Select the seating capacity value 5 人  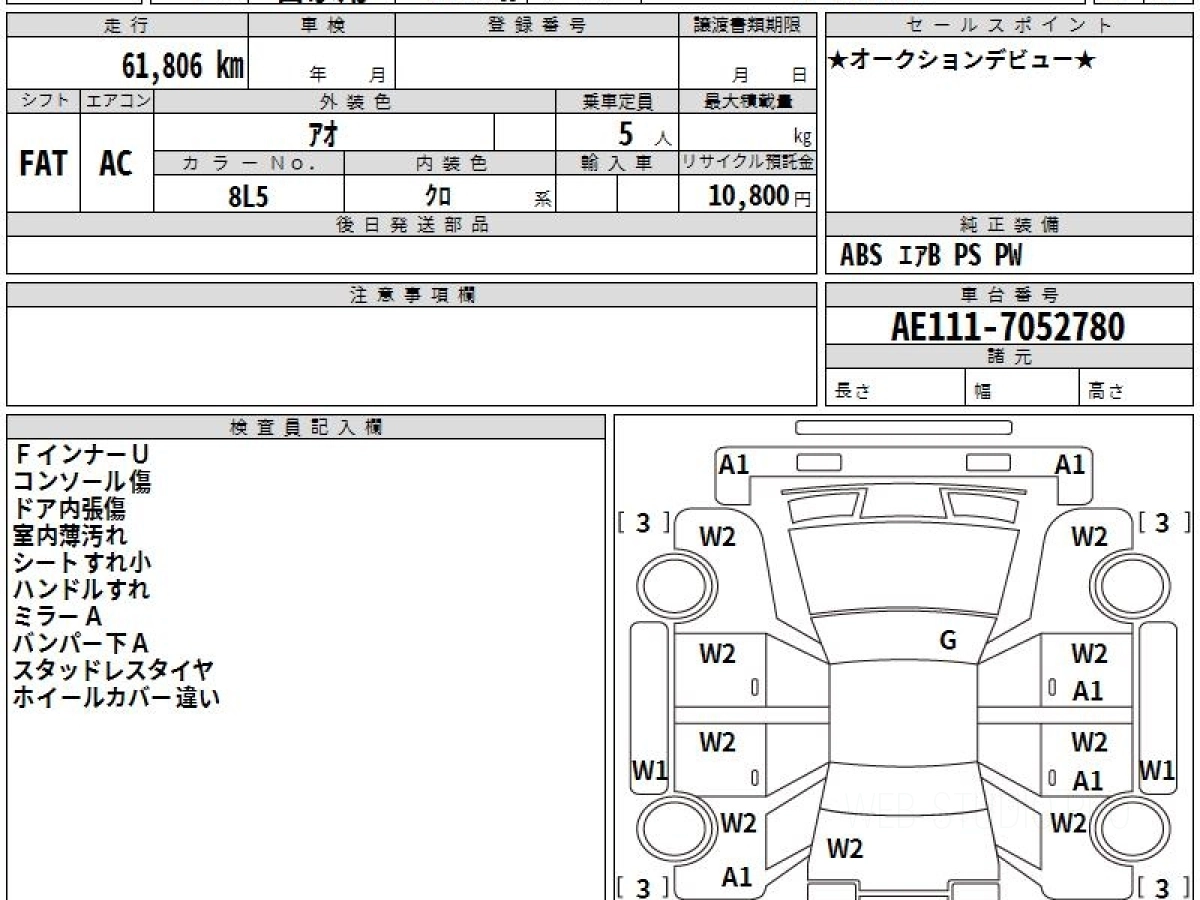tap(644, 134)
